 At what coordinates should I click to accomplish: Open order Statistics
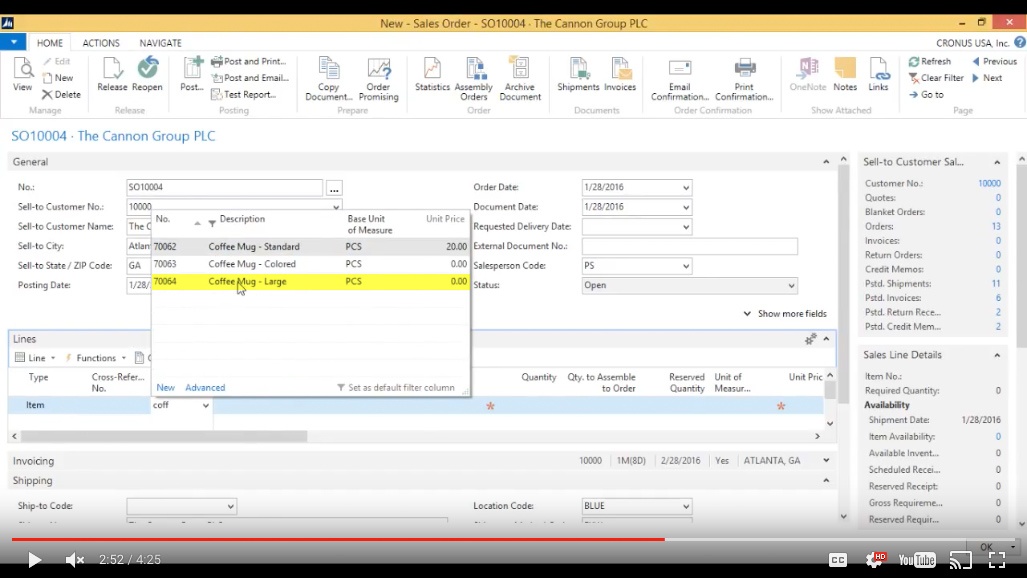coord(432,74)
